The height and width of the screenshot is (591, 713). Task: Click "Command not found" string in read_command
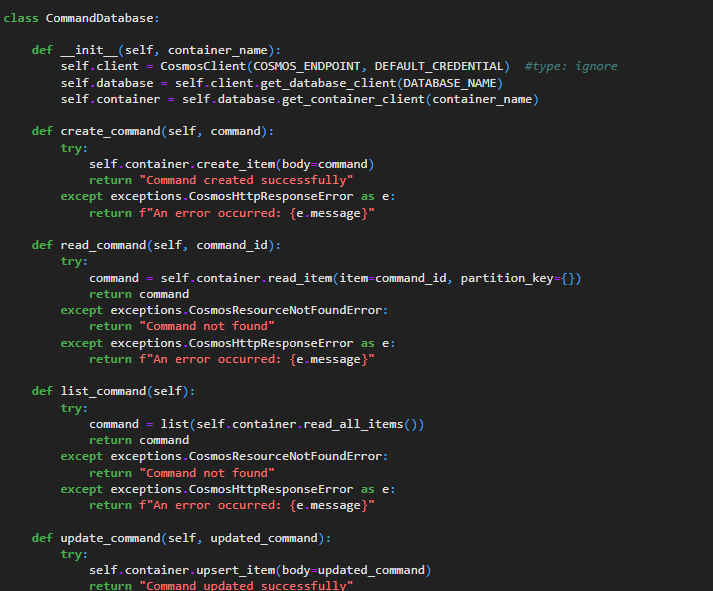(x=207, y=326)
